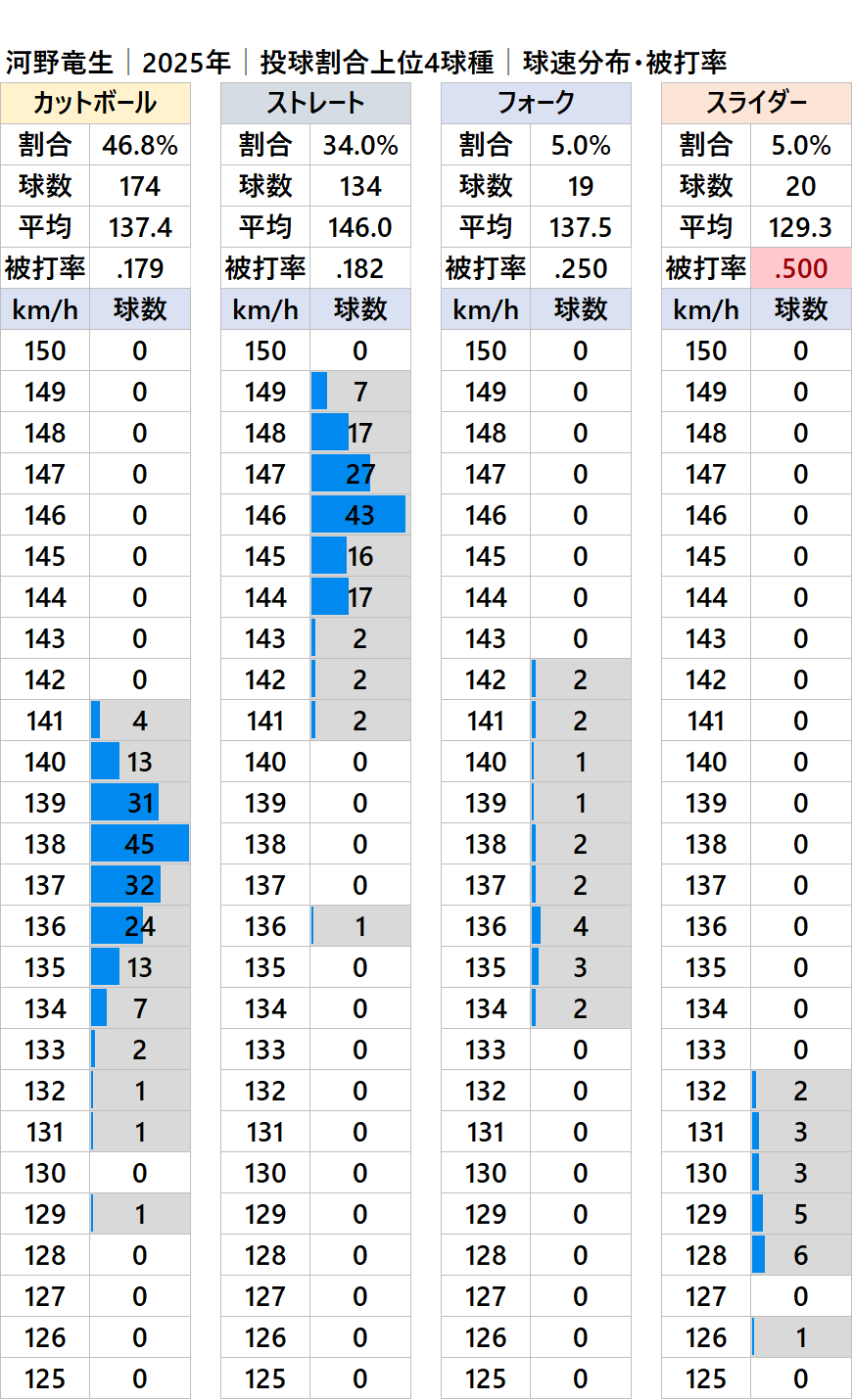Click the カットボール column header
This screenshot has height=1400, width=853.
click(95, 103)
